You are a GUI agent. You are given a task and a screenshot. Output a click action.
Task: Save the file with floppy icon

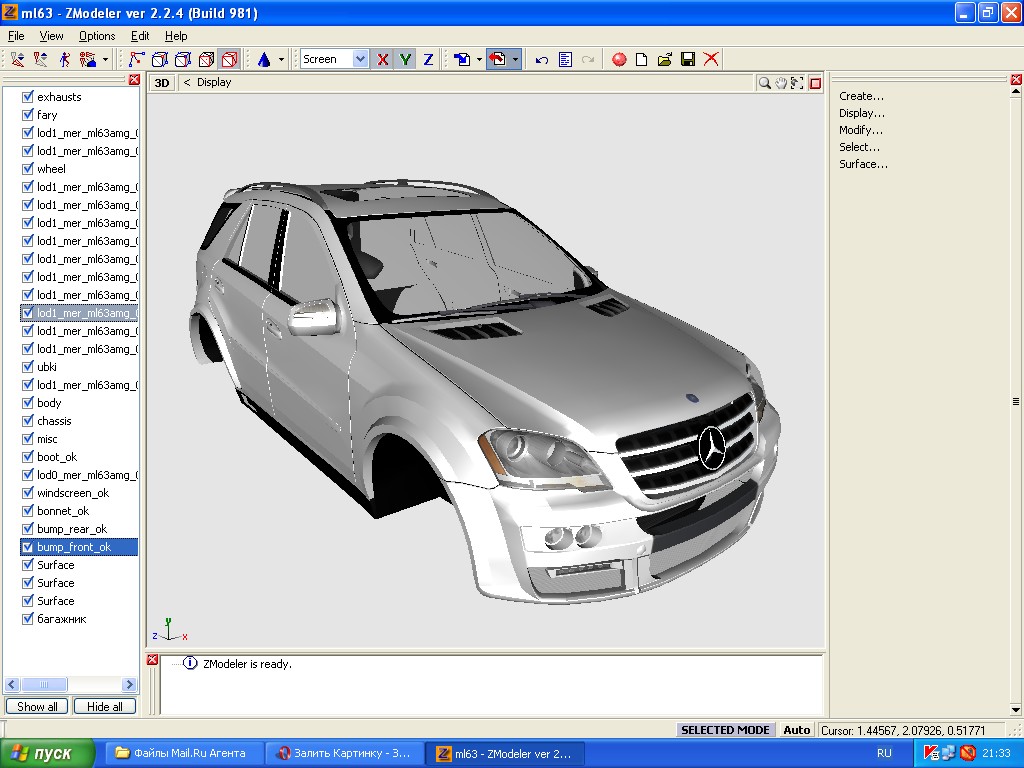[688, 59]
